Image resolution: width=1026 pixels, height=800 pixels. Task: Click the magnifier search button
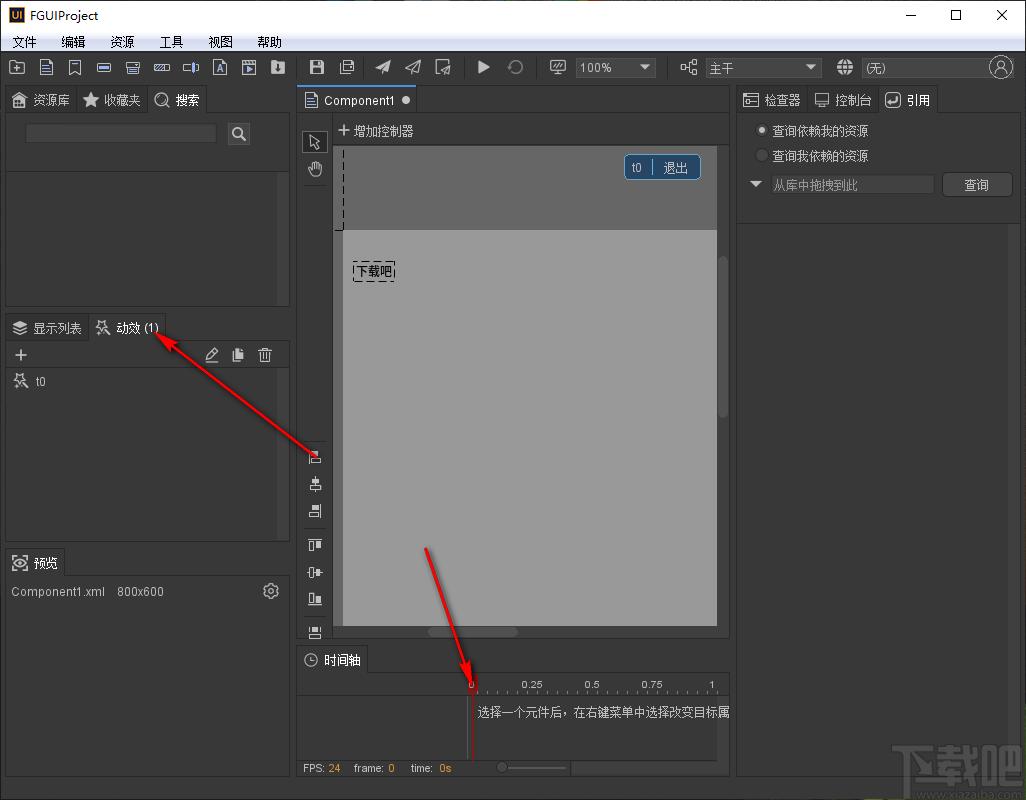pyautogui.click(x=239, y=134)
